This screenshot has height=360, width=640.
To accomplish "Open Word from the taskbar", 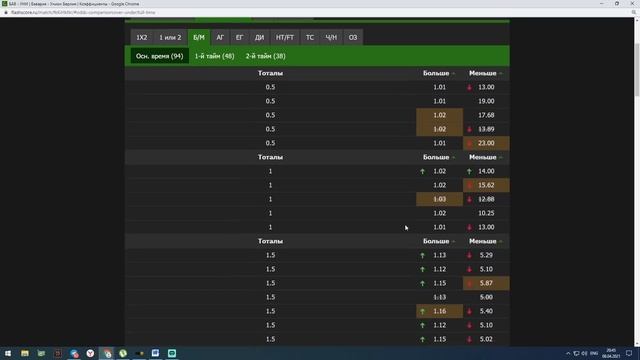I will [156, 353].
